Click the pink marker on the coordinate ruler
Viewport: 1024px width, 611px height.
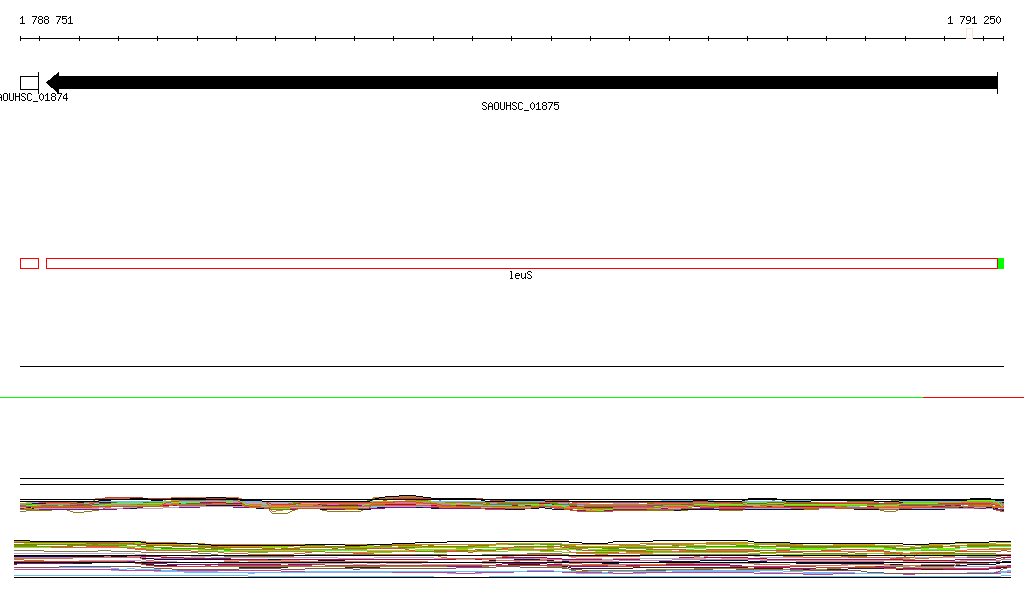coord(970,34)
